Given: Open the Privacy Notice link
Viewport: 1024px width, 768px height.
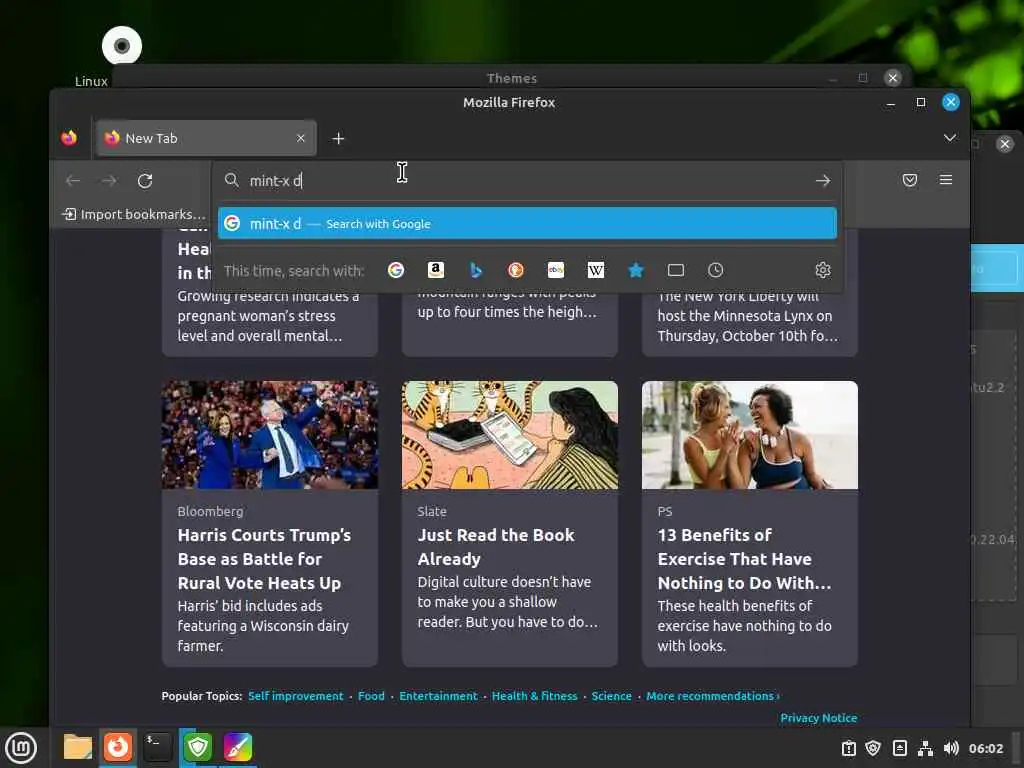Looking at the screenshot, I should click(x=818, y=718).
